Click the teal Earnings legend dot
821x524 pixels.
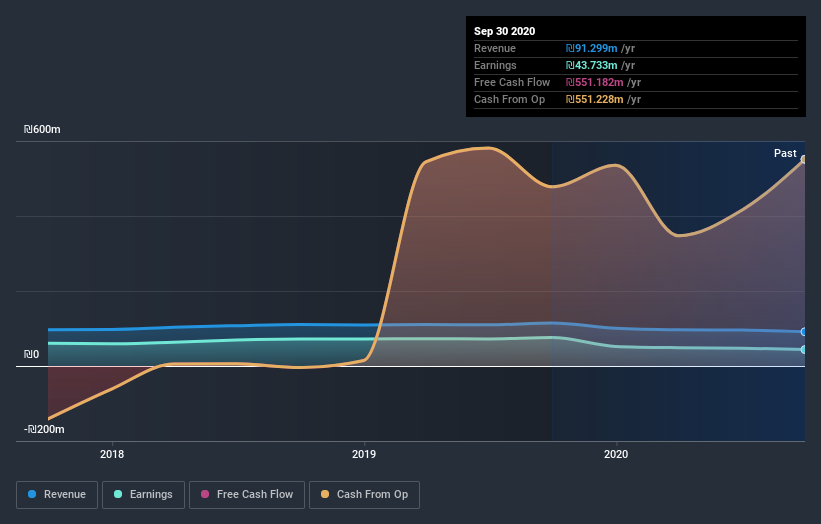(118, 494)
